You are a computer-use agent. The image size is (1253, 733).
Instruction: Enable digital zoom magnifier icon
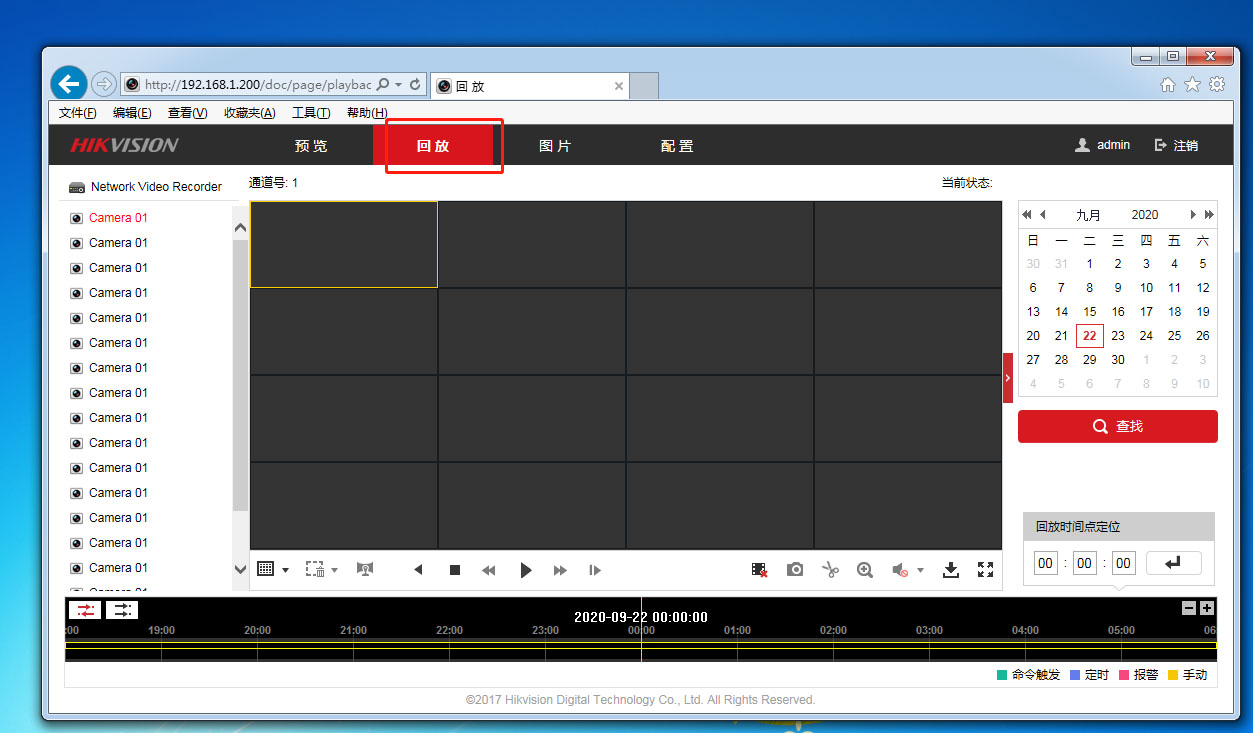(x=865, y=570)
